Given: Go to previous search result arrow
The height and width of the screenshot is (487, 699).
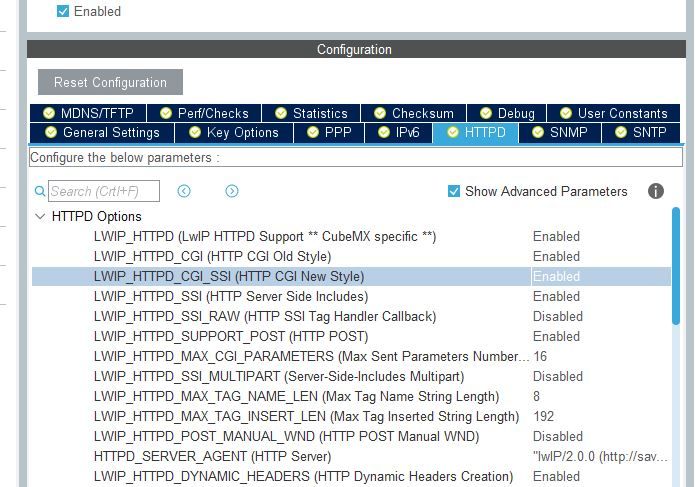Looking at the screenshot, I should coord(184,191).
